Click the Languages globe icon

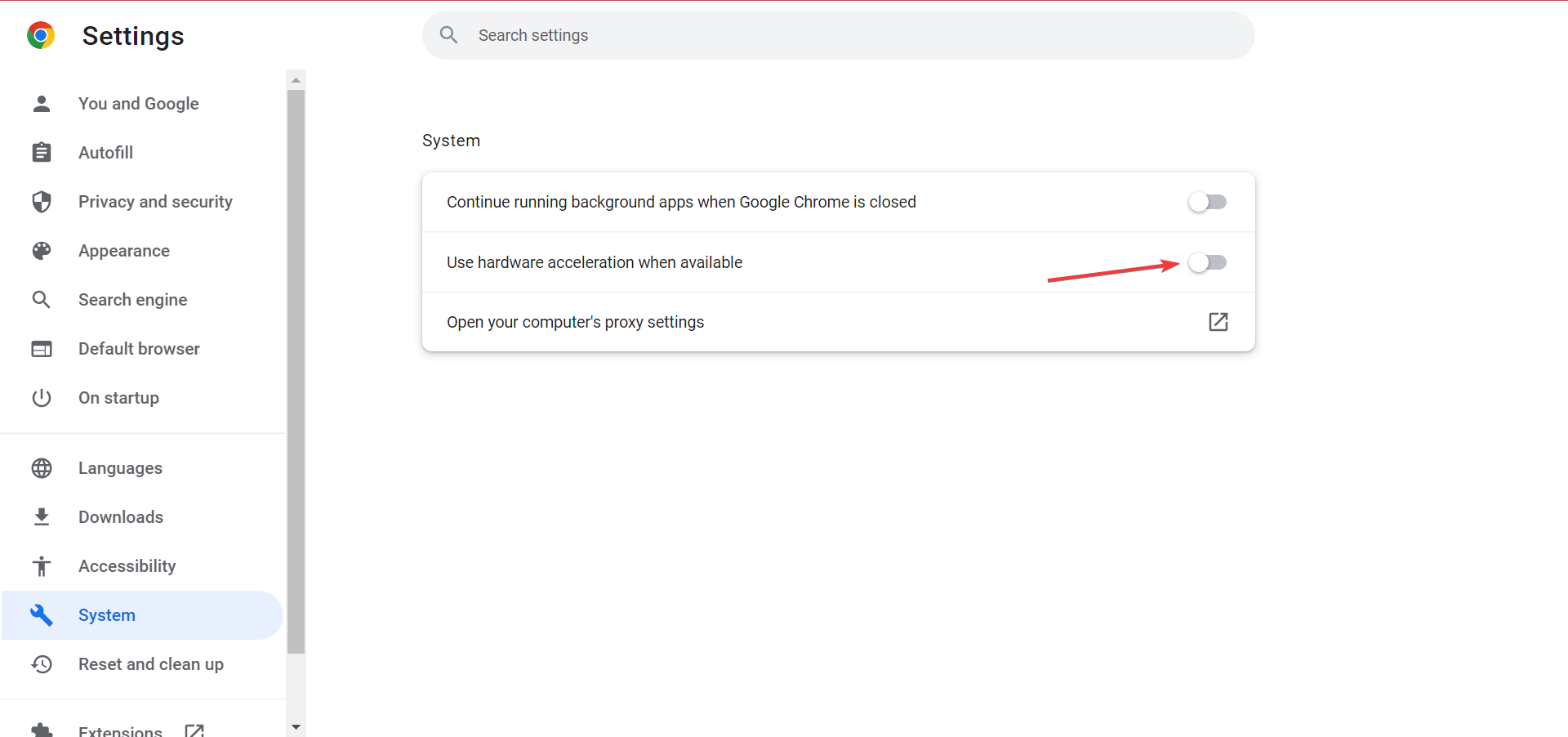point(42,468)
